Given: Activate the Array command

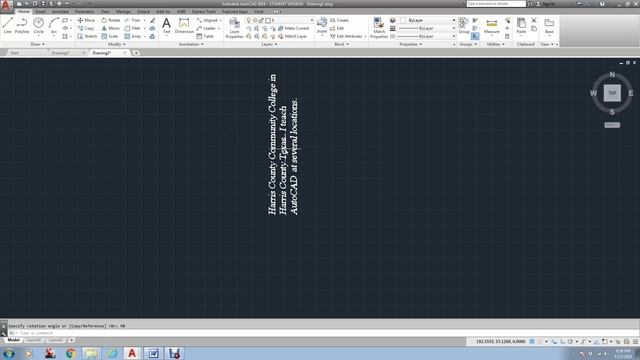Looking at the screenshot, I should tap(133, 36).
